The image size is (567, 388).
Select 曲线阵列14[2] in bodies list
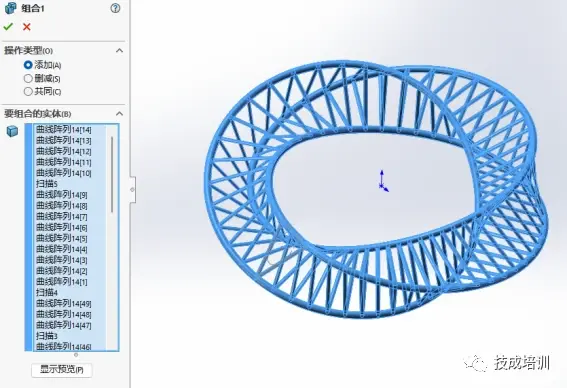(62, 270)
